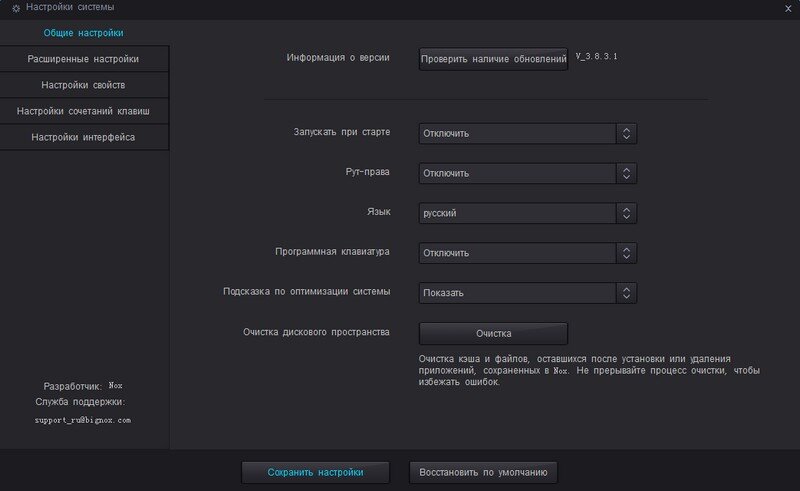Click the support_ru@bignox.com email text

point(83,420)
